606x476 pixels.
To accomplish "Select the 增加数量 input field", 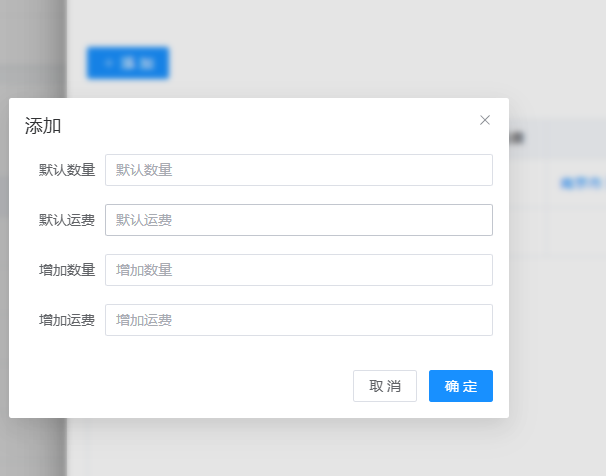I will (x=298, y=270).
